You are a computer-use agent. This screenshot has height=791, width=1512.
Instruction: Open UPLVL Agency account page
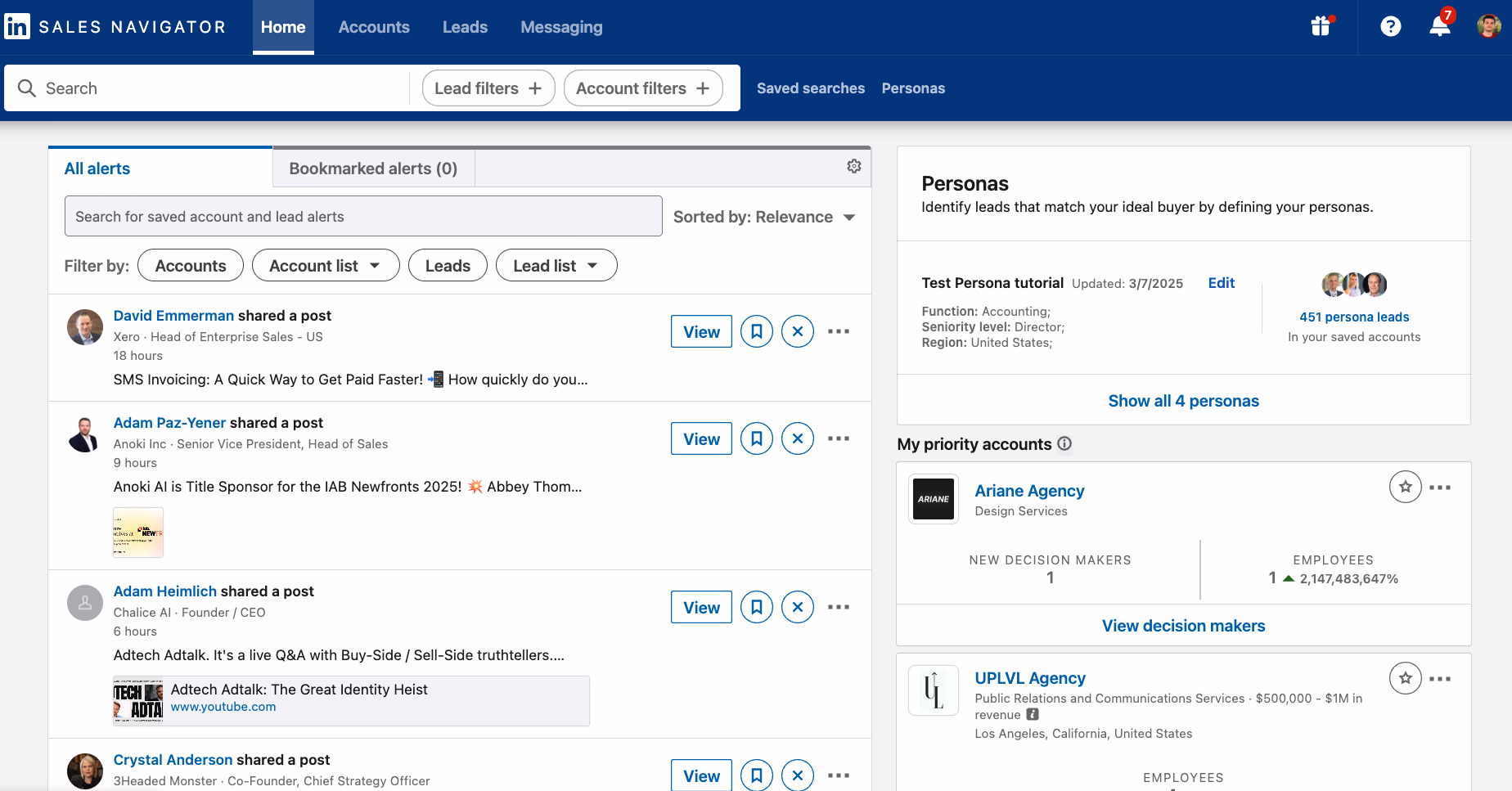point(1030,678)
